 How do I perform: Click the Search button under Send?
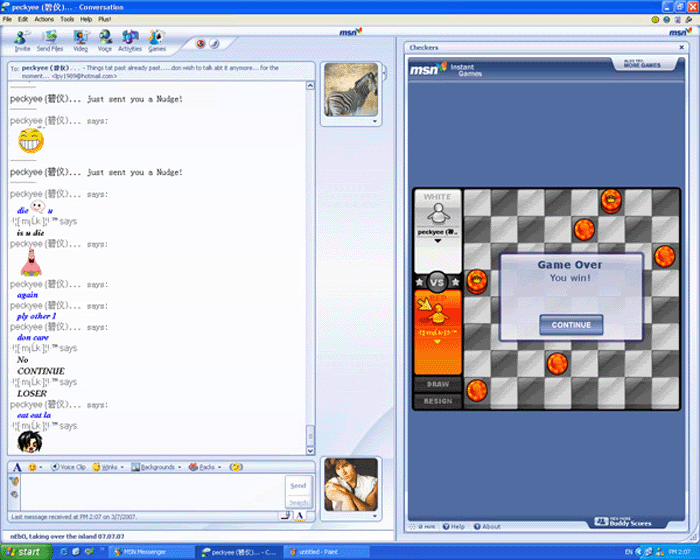coord(298,502)
